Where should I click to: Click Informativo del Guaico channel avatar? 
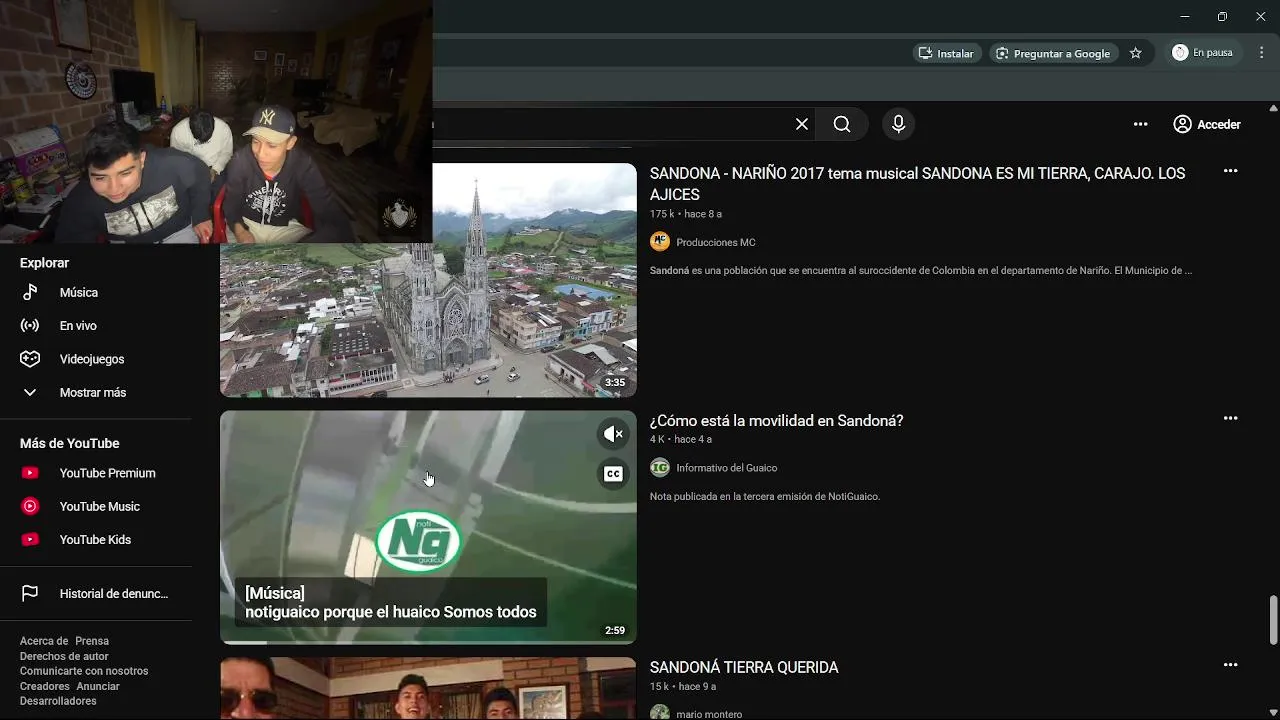coord(660,468)
